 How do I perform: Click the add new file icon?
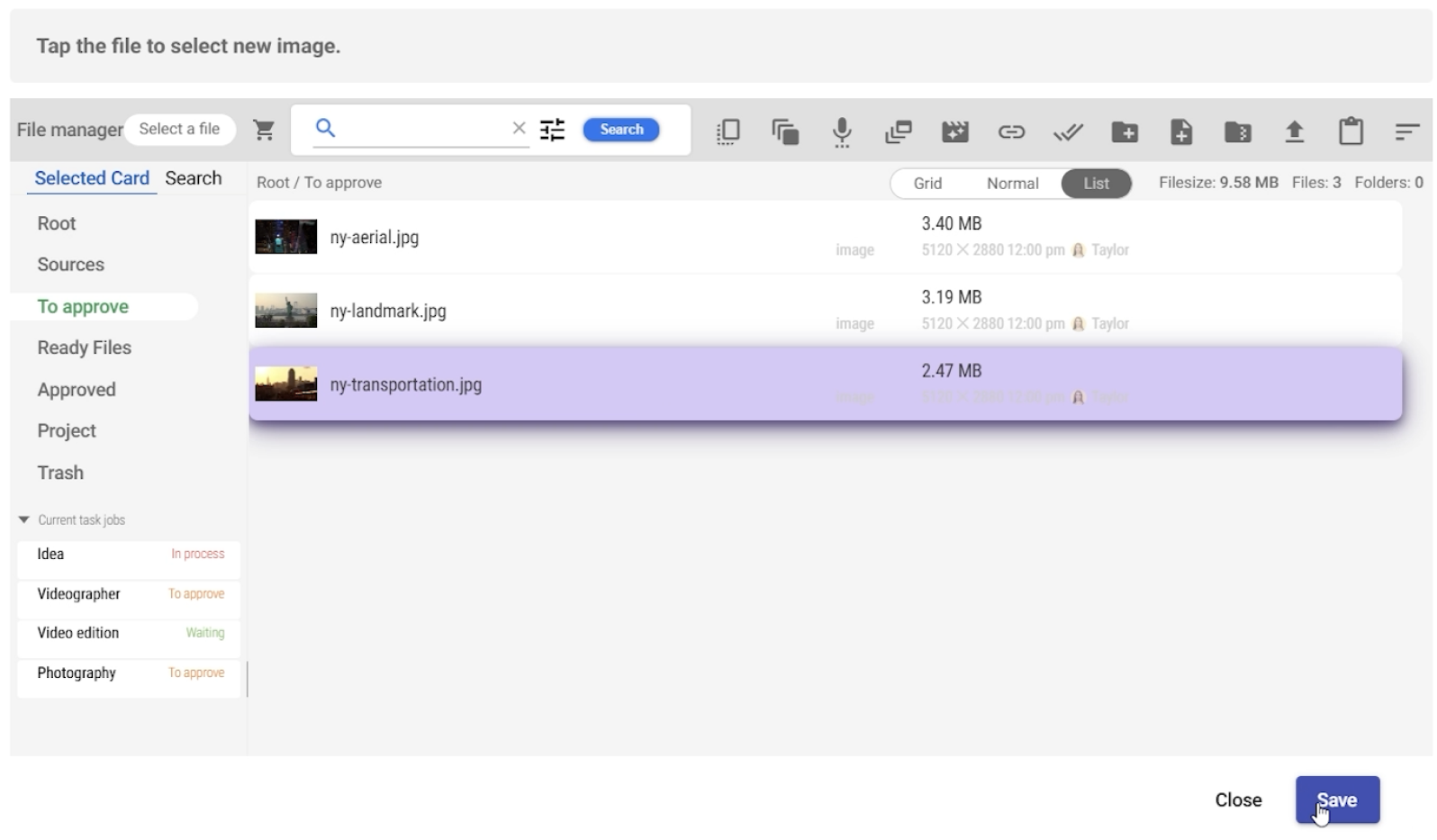(x=1181, y=132)
